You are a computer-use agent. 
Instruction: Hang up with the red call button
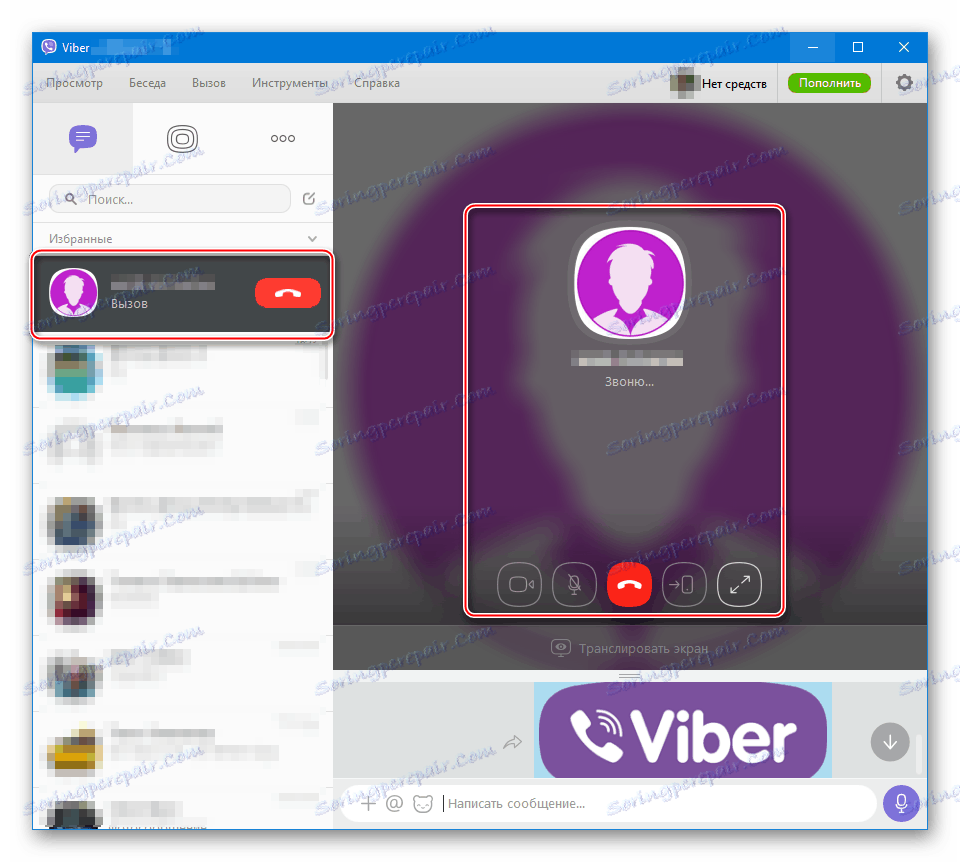coord(629,585)
